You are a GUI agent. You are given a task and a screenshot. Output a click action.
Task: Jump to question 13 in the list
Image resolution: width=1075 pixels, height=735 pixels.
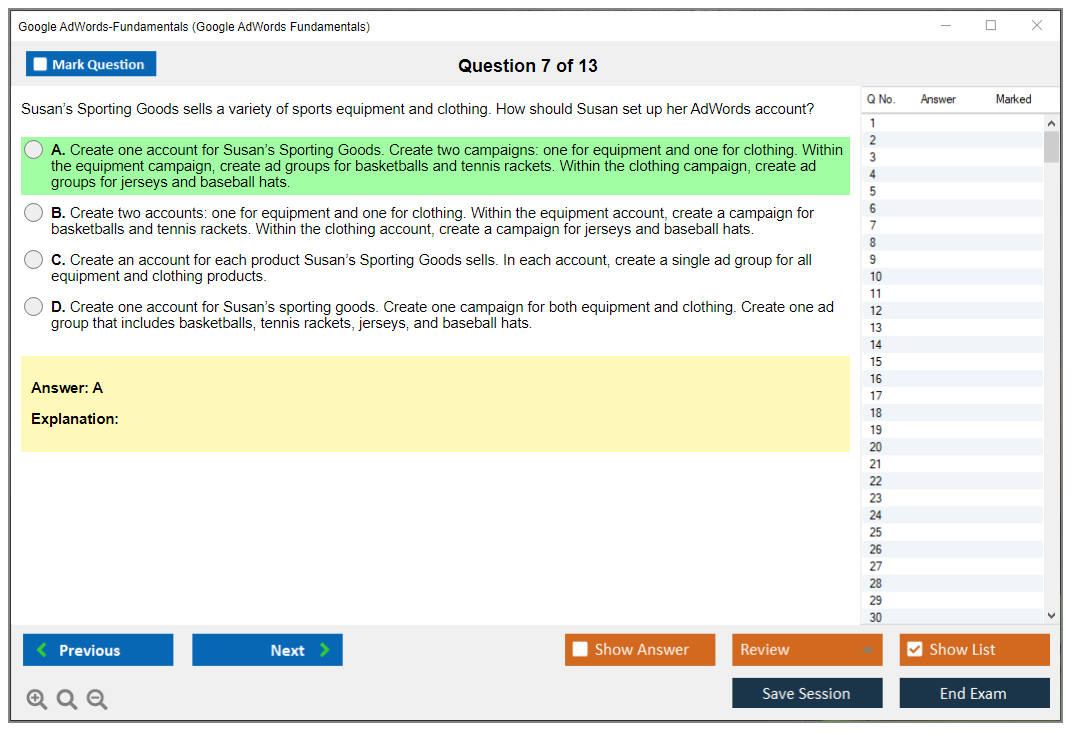[876, 328]
